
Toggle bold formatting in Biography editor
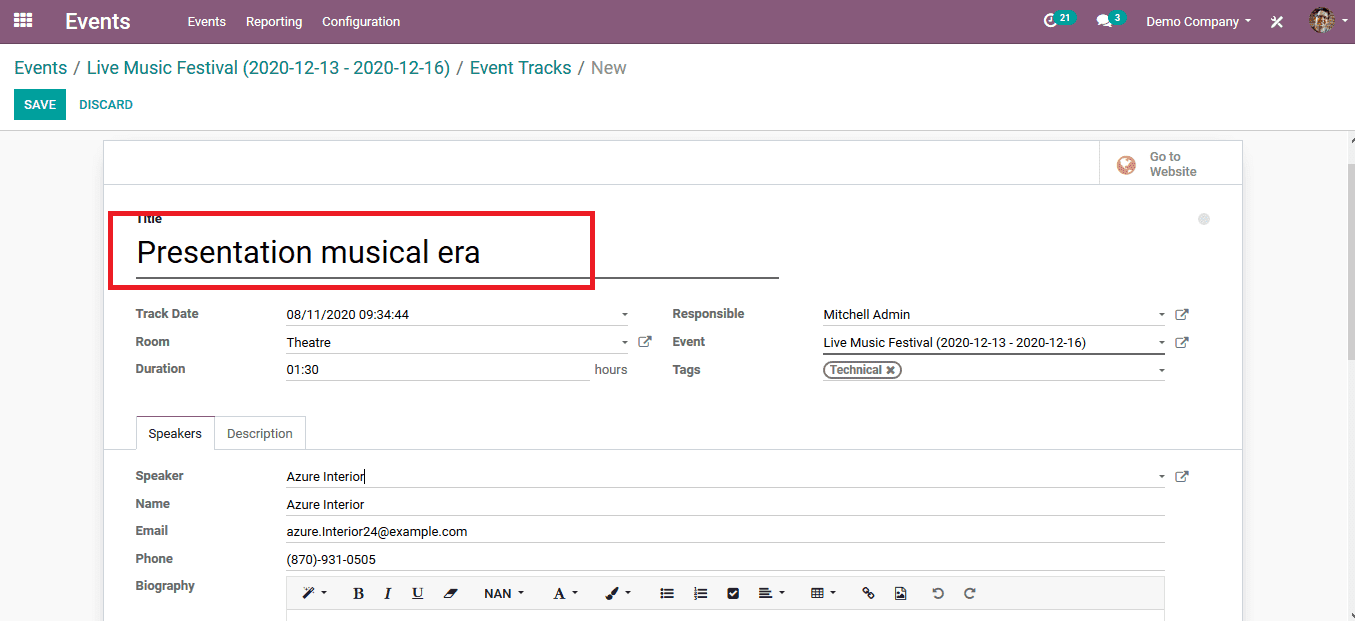click(358, 593)
